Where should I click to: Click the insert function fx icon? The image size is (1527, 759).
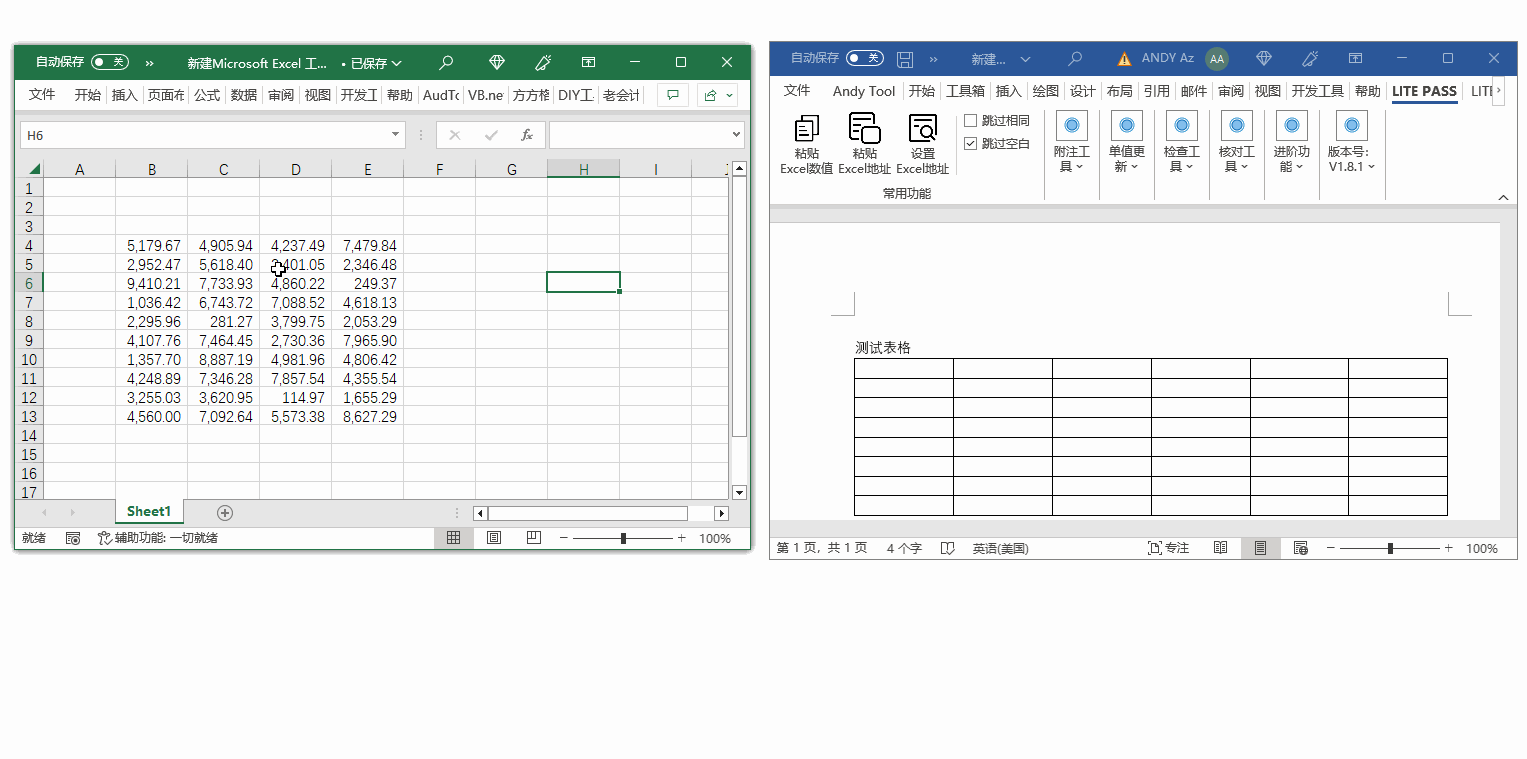pos(526,135)
